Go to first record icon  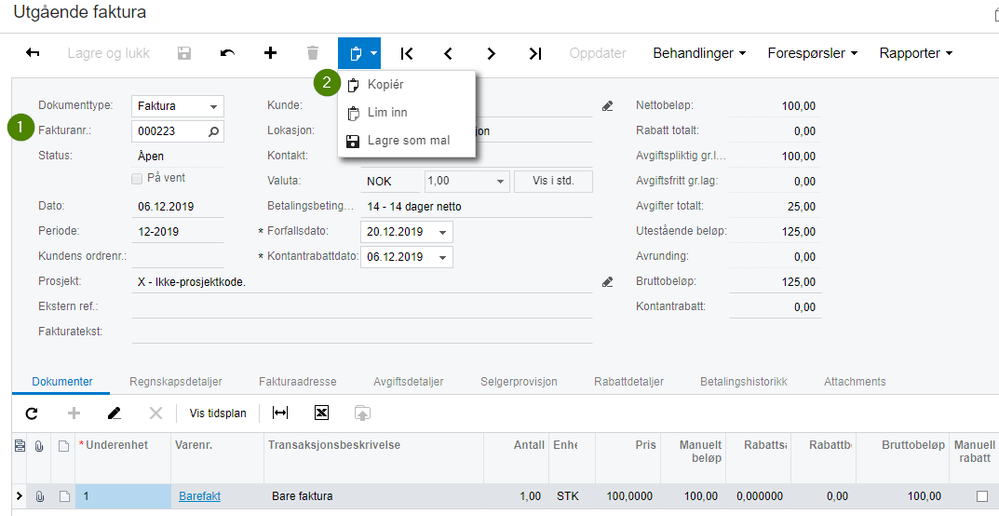click(407, 53)
